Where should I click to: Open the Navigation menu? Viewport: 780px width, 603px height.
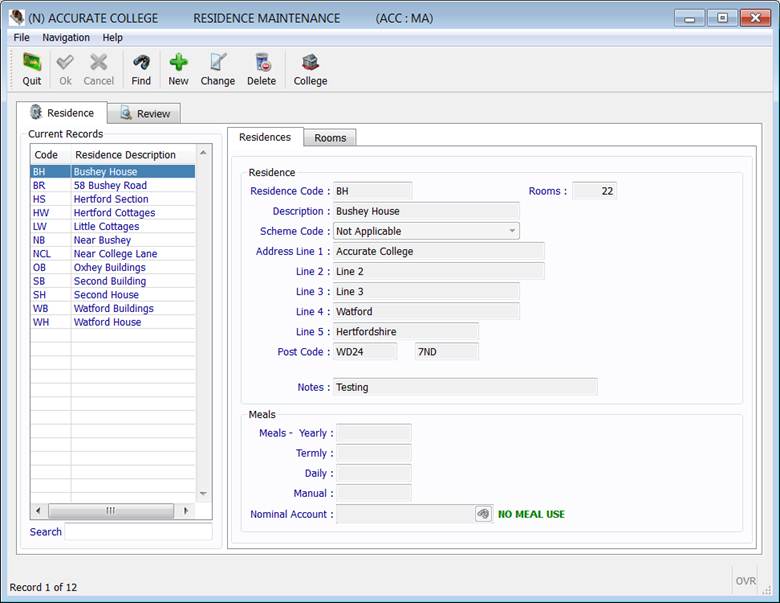pyautogui.click(x=66, y=37)
